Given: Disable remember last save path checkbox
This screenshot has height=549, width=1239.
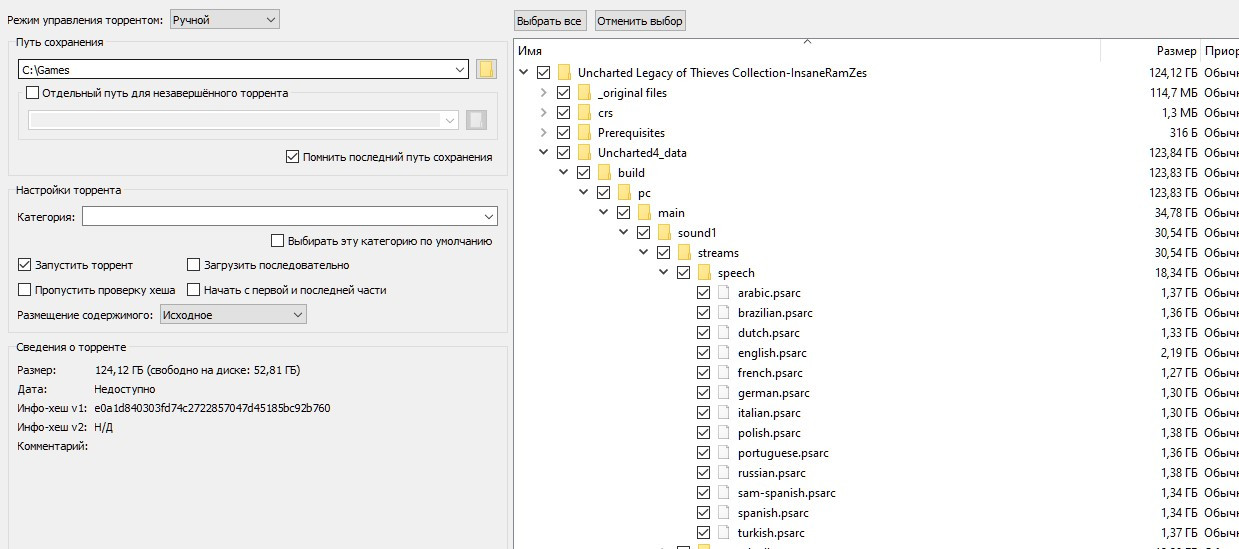Looking at the screenshot, I should point(292,157).
